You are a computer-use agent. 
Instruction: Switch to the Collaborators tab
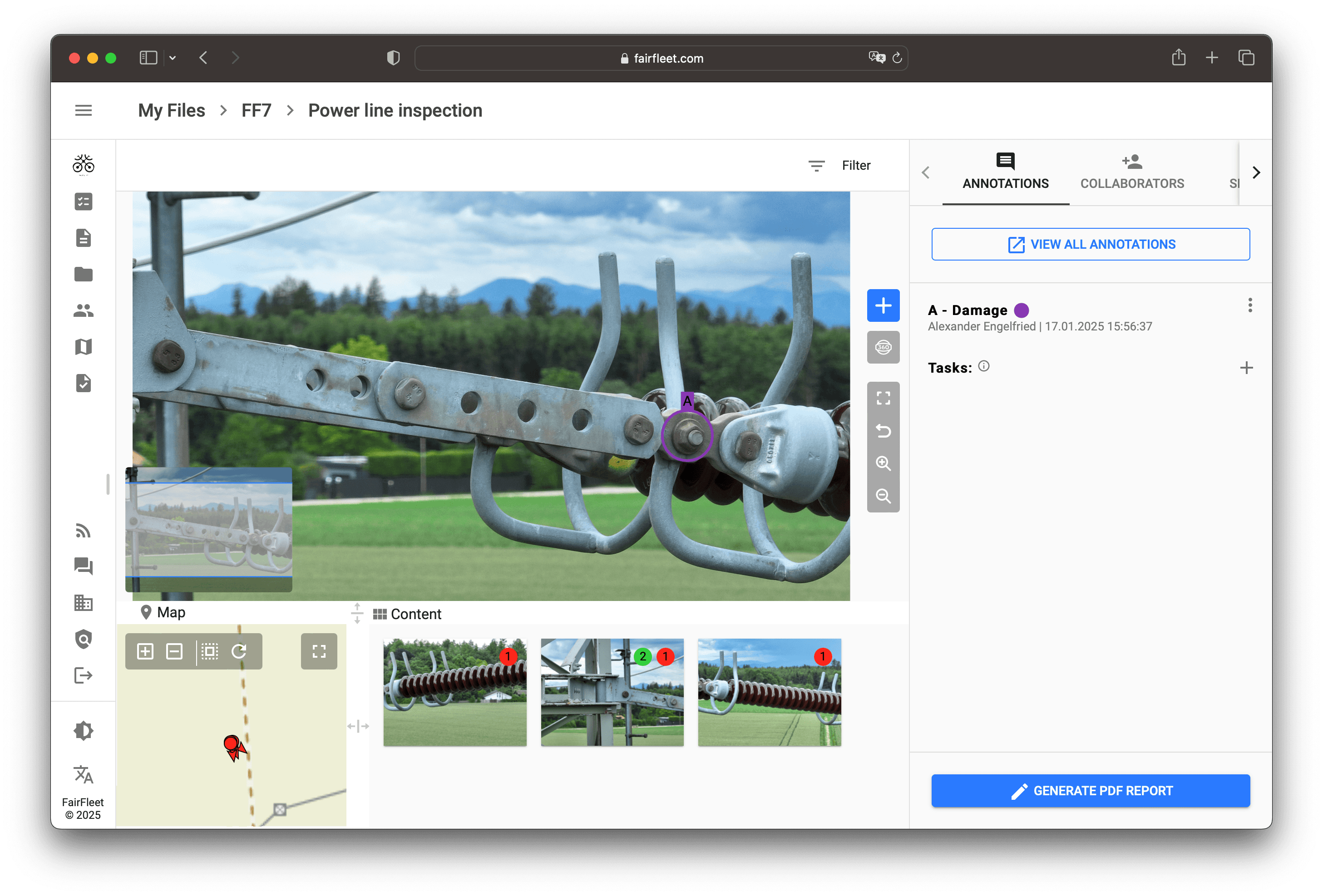pyautogui.click(x=1132, y=172)
